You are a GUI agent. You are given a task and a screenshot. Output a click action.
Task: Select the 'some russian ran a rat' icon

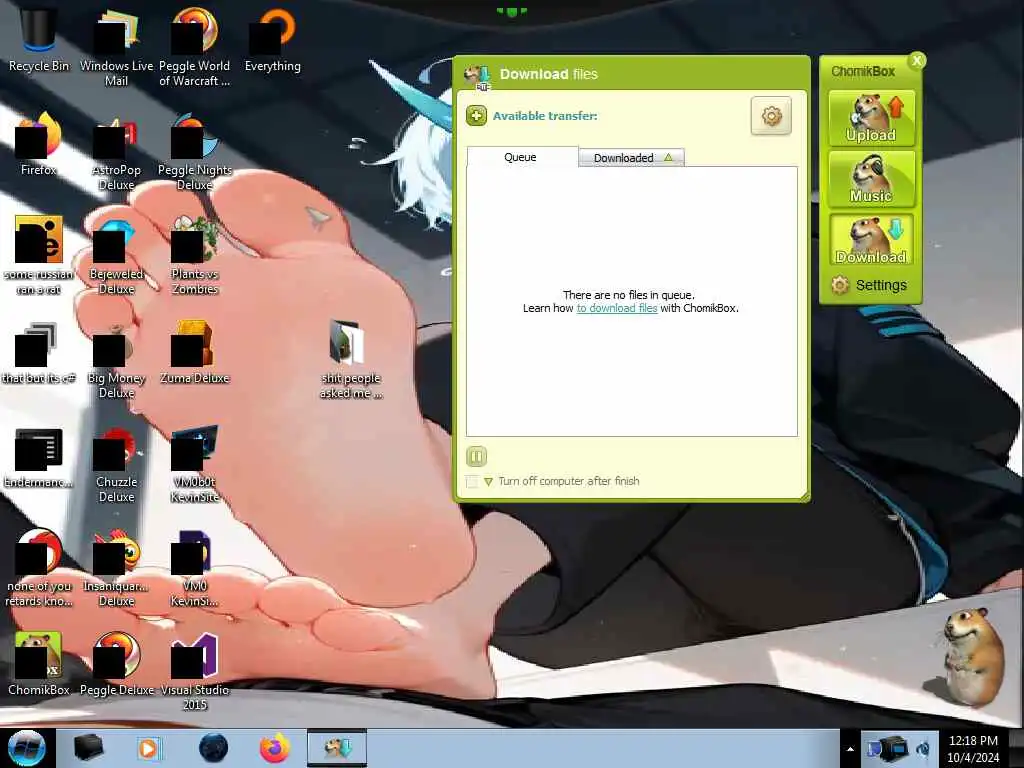point(39,255)
